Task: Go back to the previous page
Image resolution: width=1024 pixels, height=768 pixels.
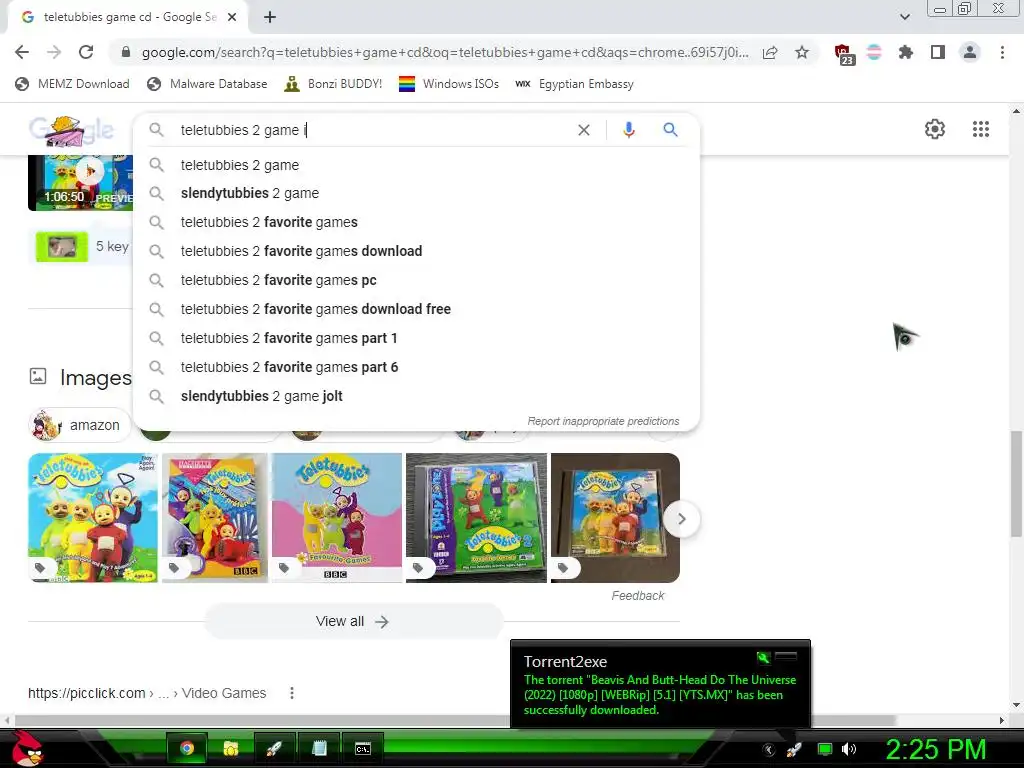Action: (22, 52)
